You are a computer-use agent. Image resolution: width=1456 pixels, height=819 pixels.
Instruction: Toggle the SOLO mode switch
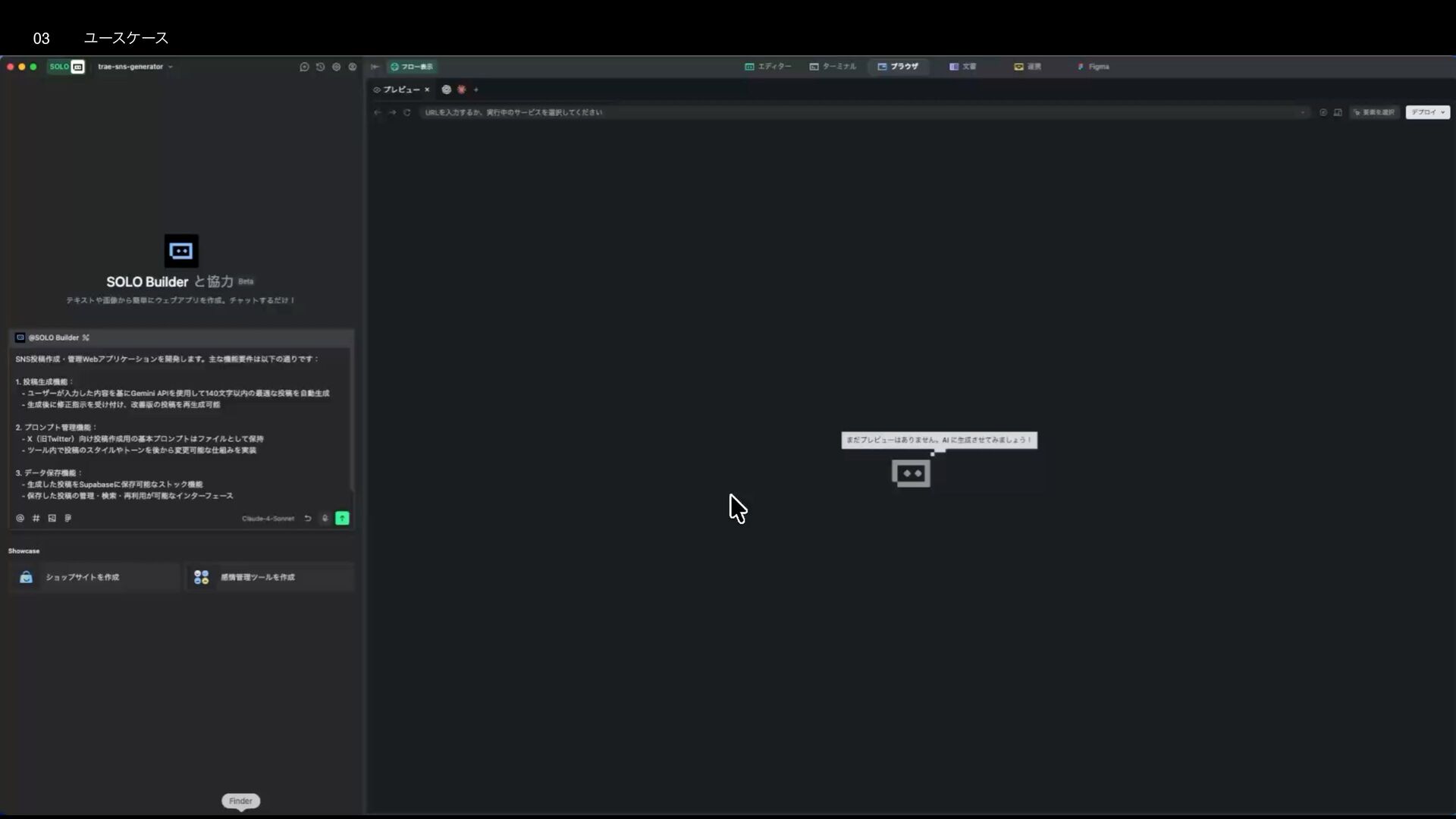[x=67, y=67]
